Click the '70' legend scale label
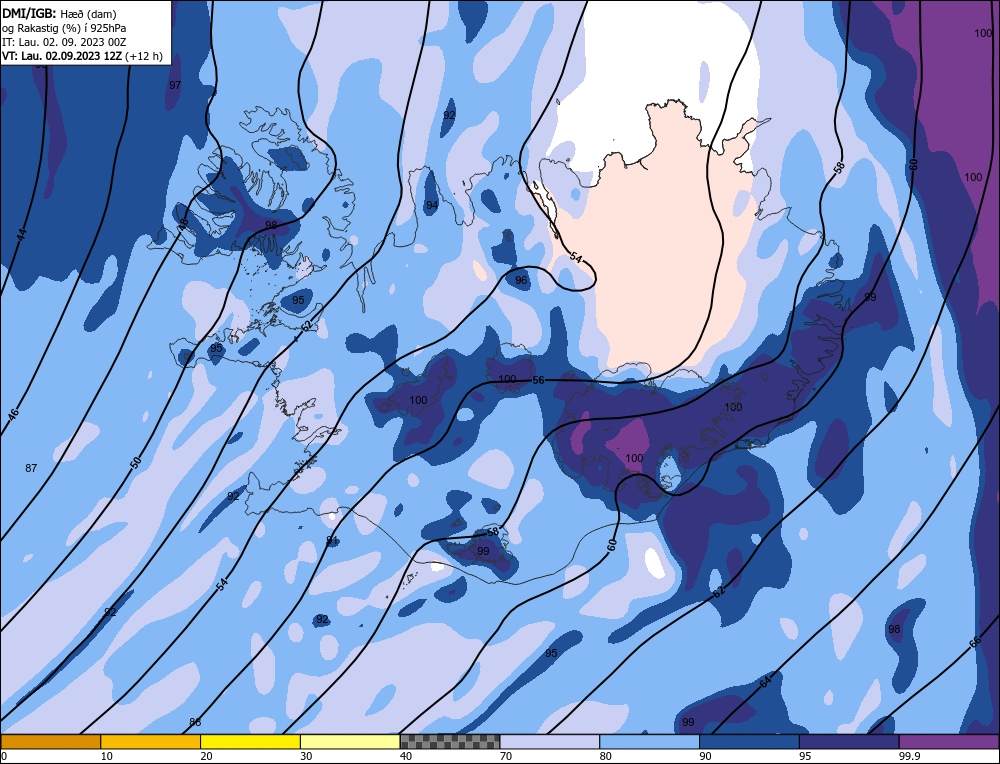 [506, 756]
